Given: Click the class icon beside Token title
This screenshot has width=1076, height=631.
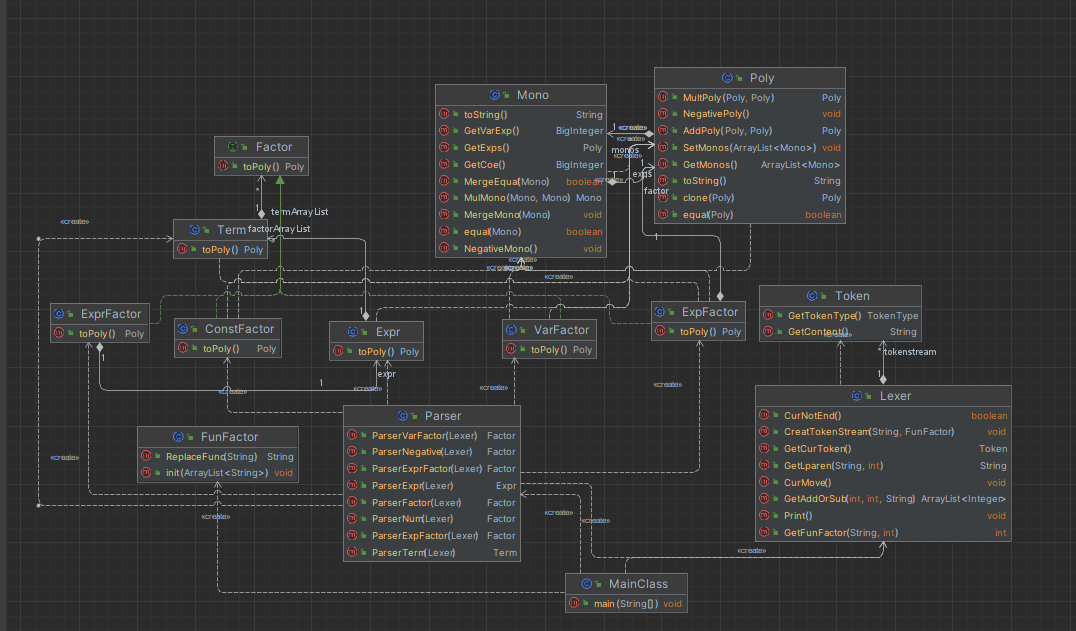Looking at the screenshot, I should (x=812, y=296).
